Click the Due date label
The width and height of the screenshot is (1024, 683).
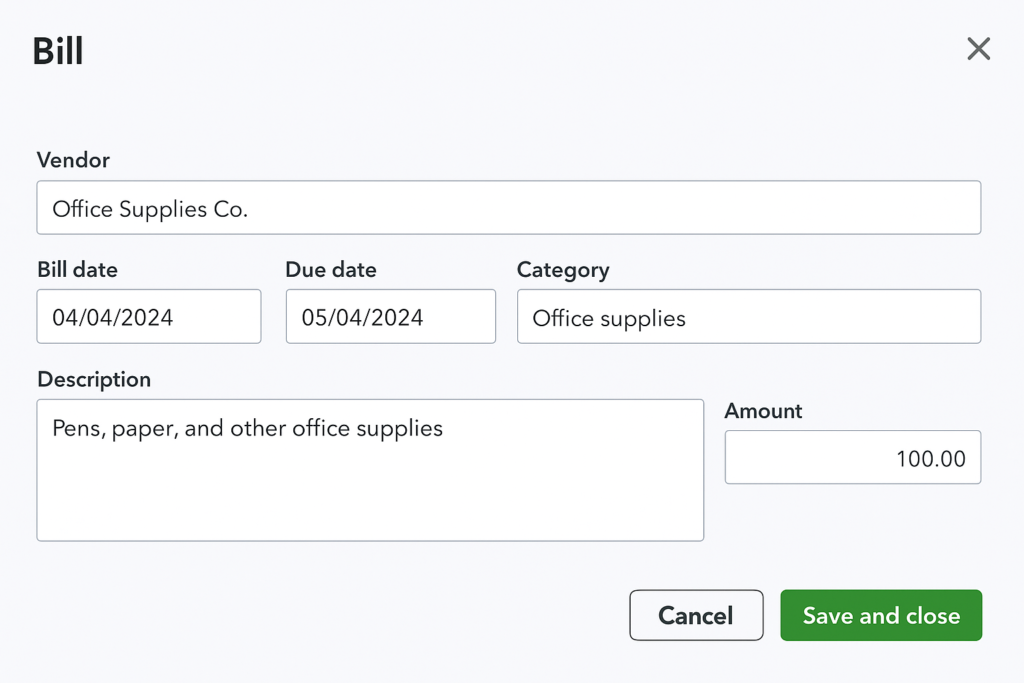pos(331,270)
